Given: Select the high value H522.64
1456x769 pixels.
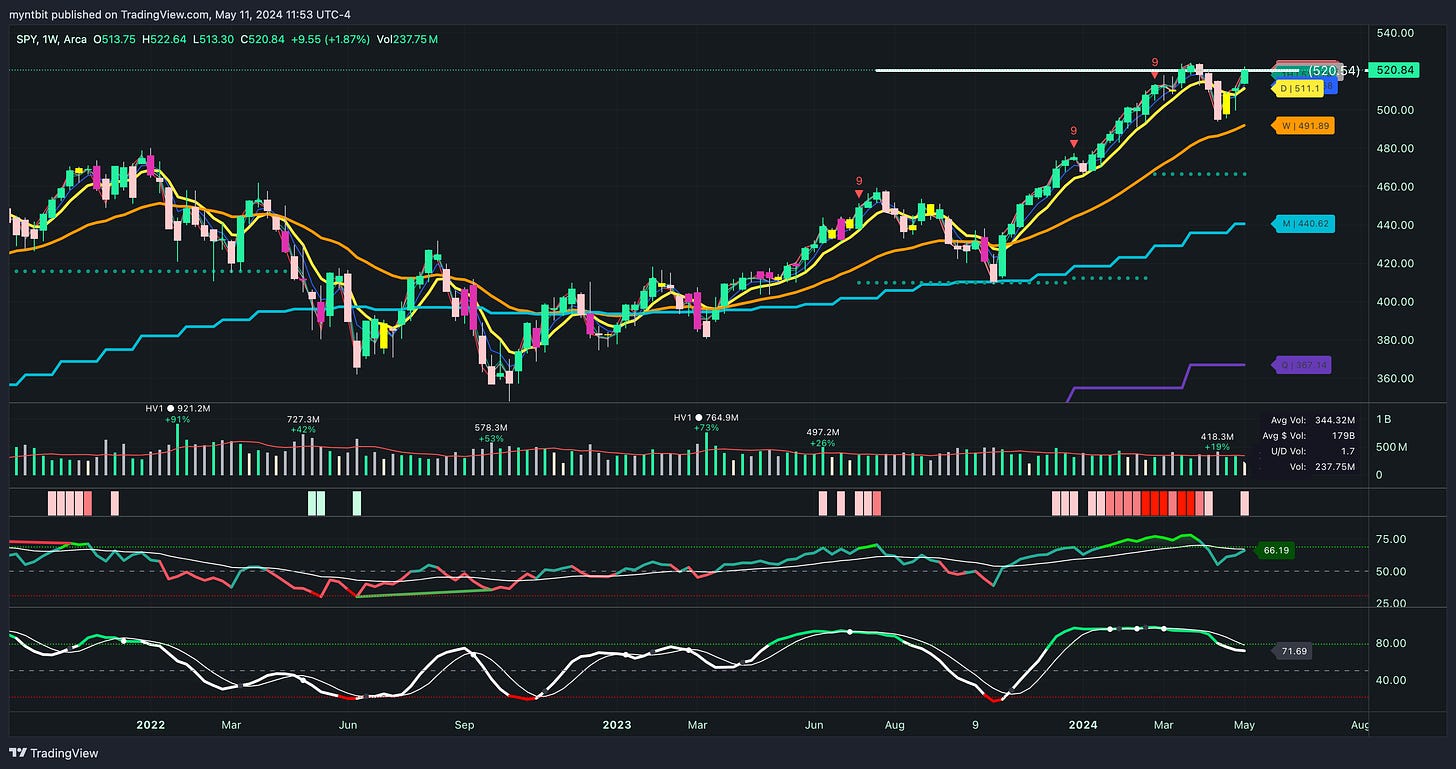Looking at the screenshot, I should [165, 39].
